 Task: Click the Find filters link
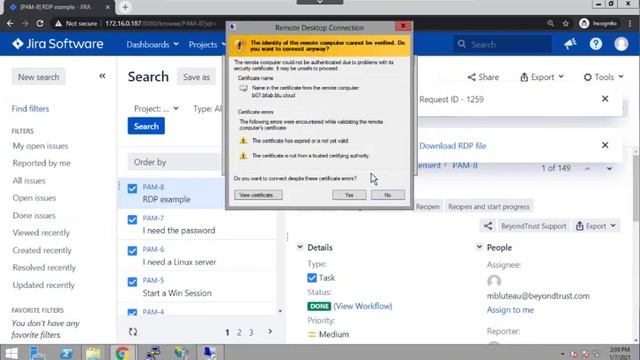[x=30, y=109]
